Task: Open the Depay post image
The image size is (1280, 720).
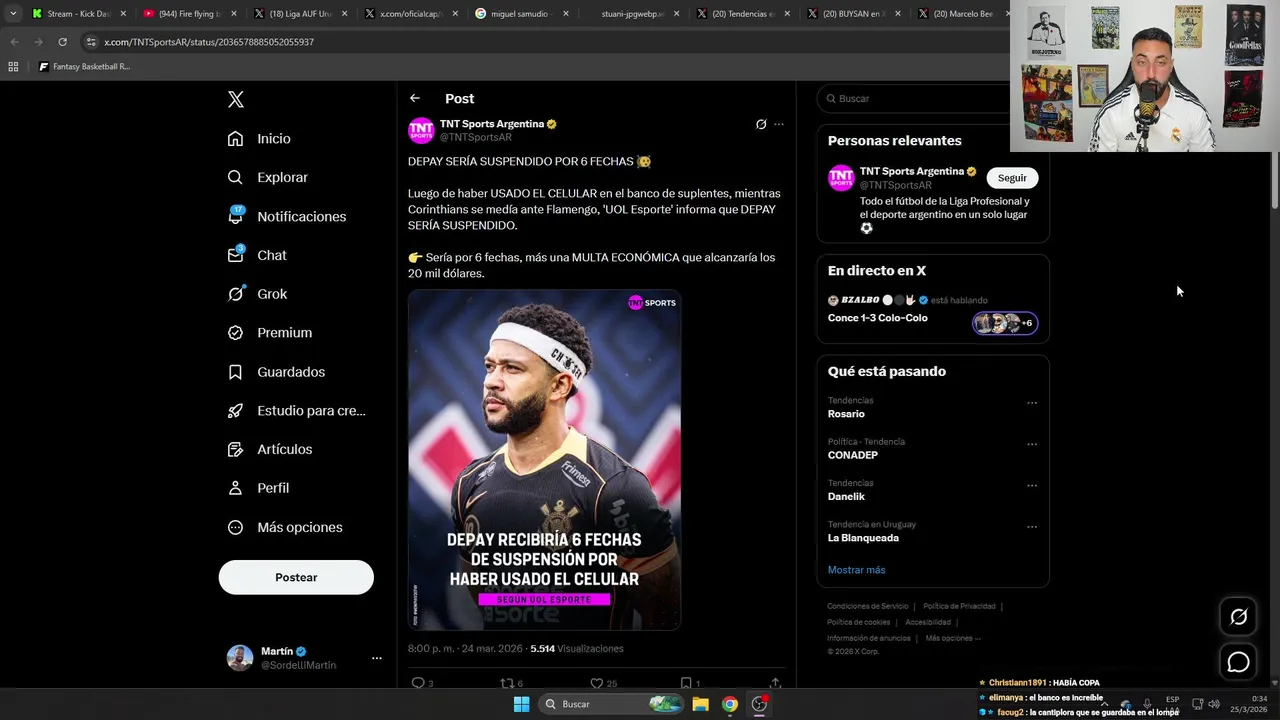Action: point(544,460)
